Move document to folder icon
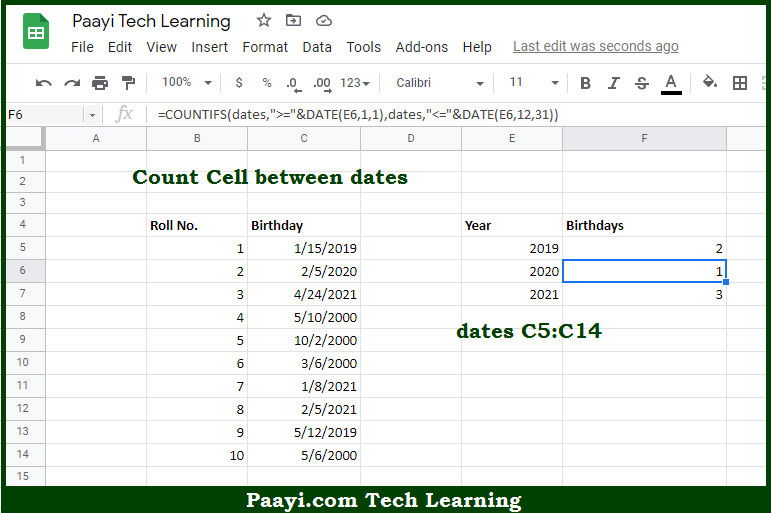Screen dimensions: 771x513 point(293,21)
